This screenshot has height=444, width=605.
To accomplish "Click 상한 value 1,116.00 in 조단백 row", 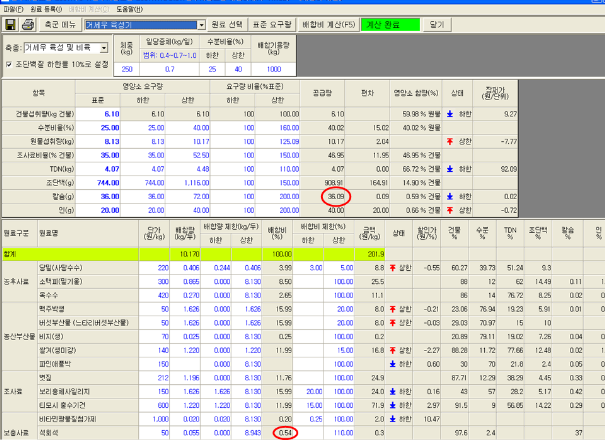I will (188, 183).
